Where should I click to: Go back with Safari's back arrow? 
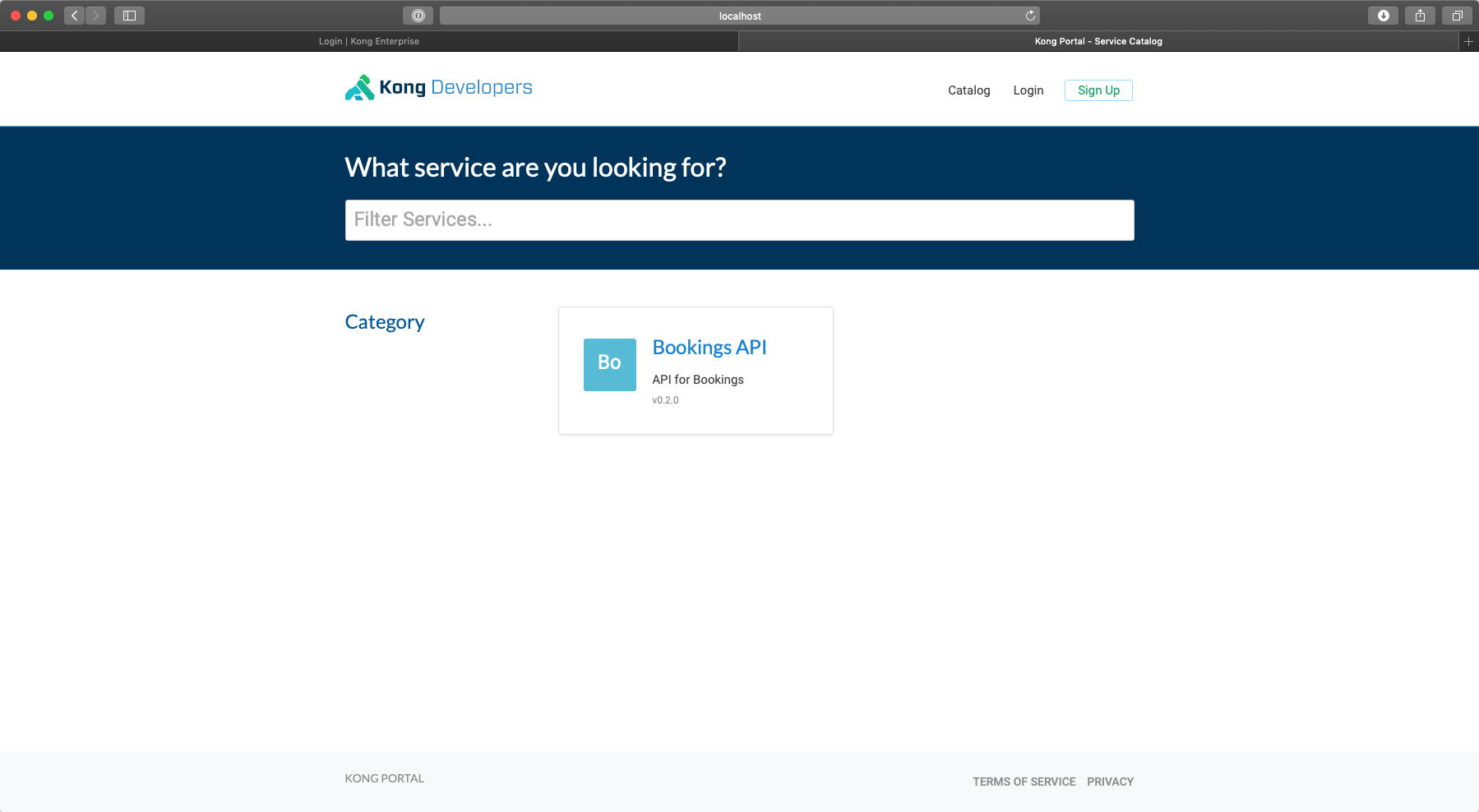(75, 16)
